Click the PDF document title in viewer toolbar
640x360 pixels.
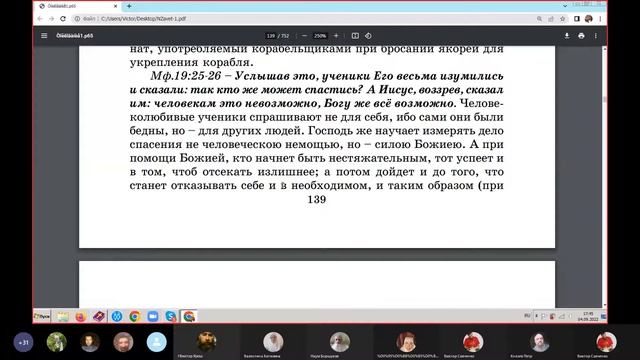coord(75,36)
